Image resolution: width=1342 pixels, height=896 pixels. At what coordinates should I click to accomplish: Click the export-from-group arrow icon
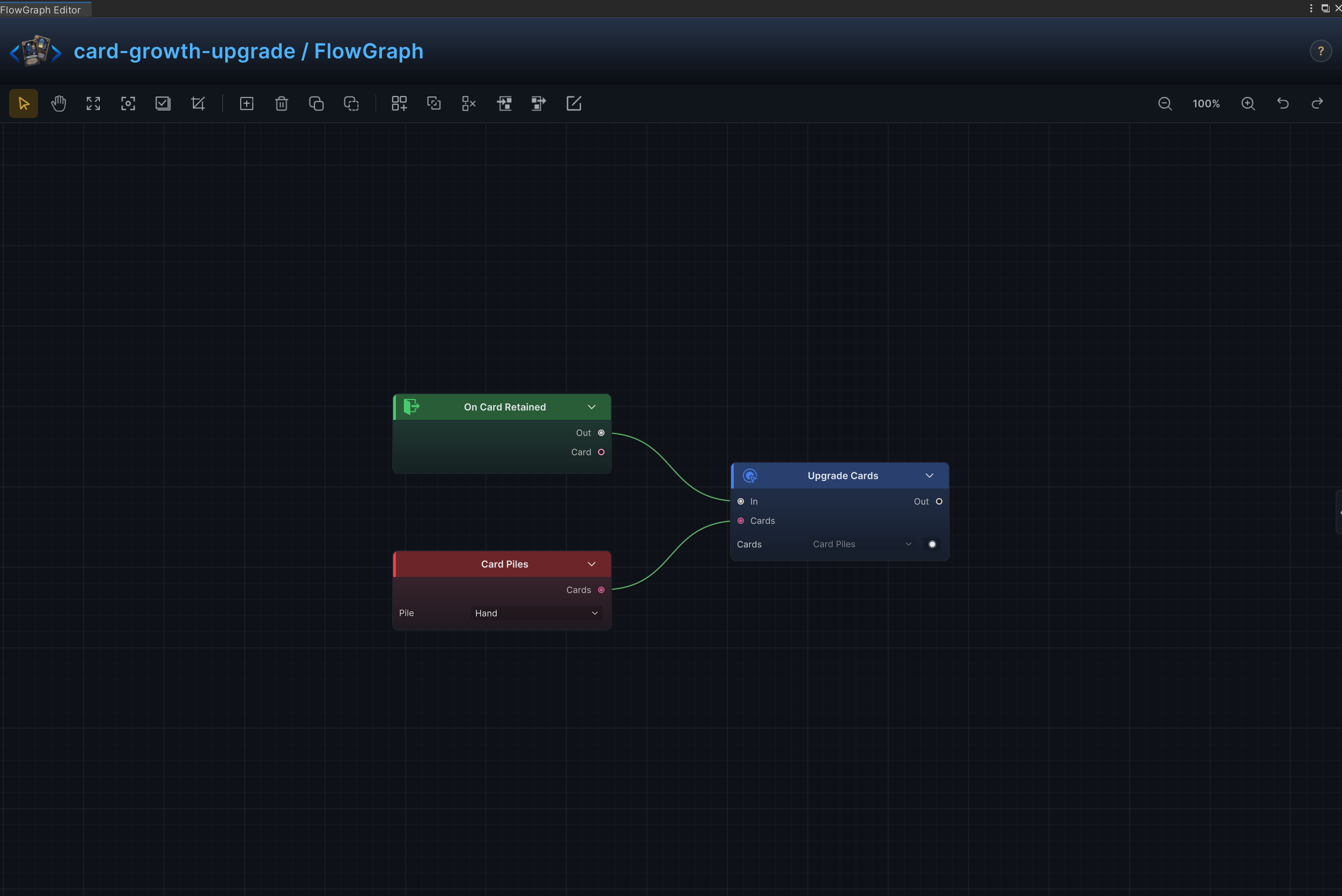[x=539, y=103]
